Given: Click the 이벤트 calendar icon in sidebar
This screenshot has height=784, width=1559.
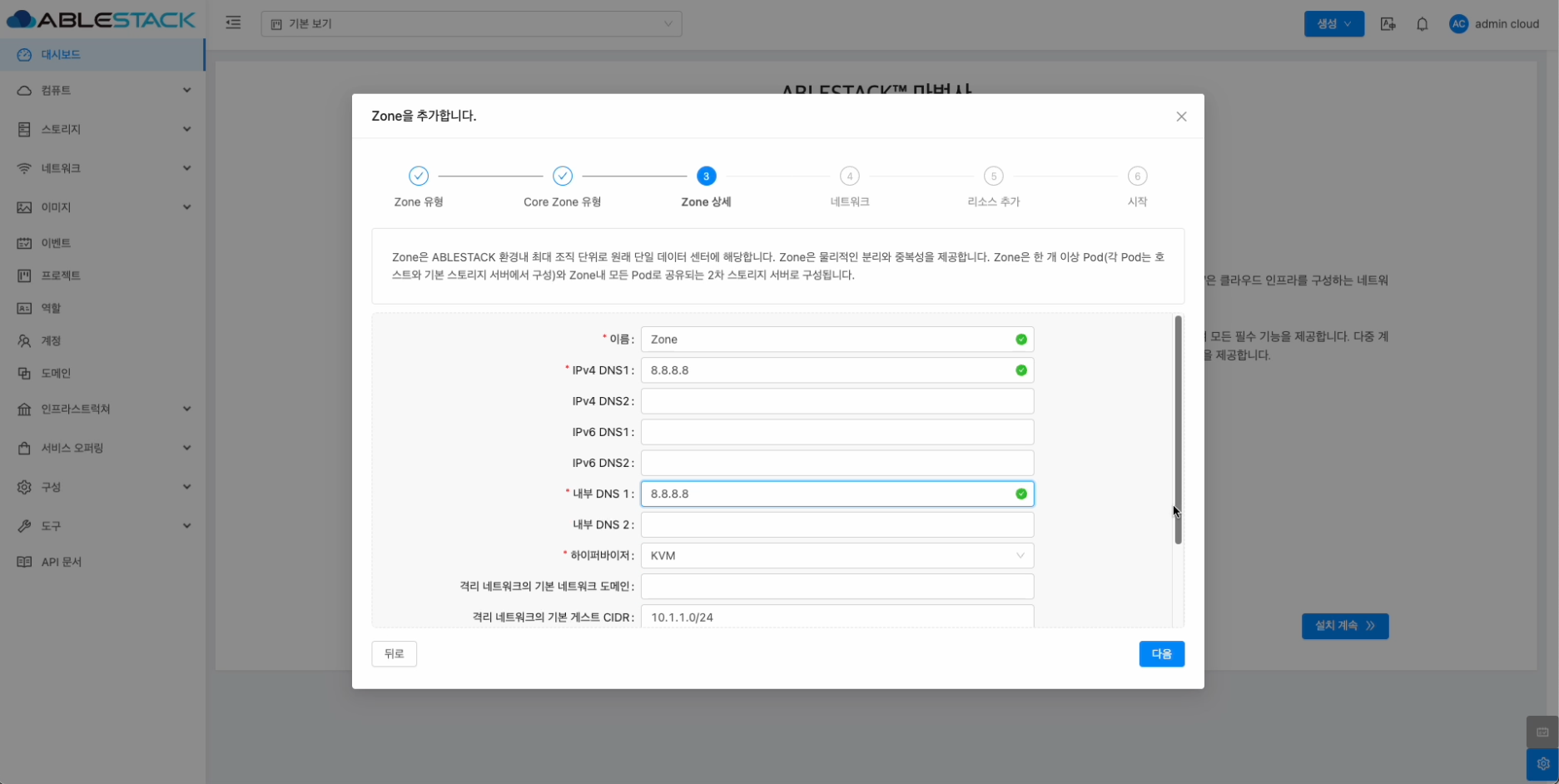Looking at the screenshot, I should pos(24,243).
